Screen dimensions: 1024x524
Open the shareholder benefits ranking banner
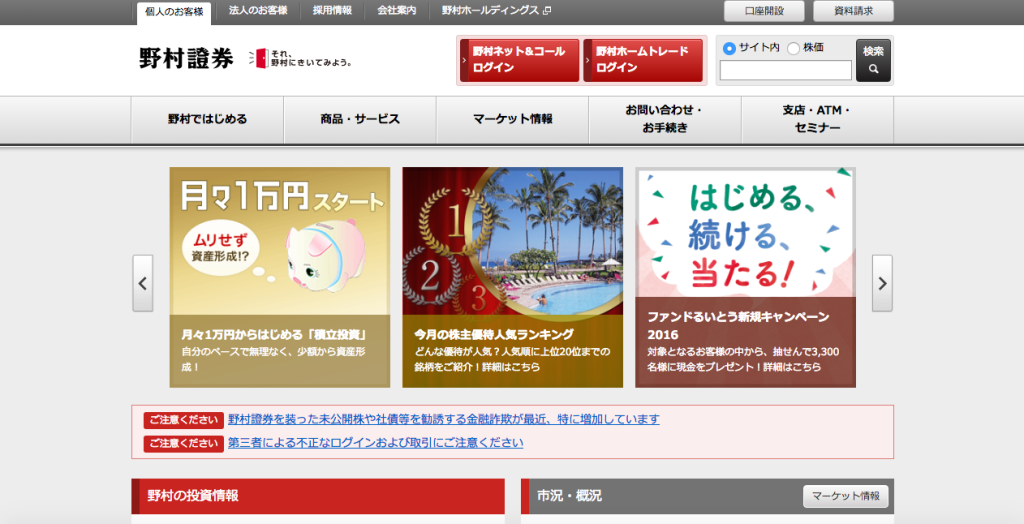(512, 277)
